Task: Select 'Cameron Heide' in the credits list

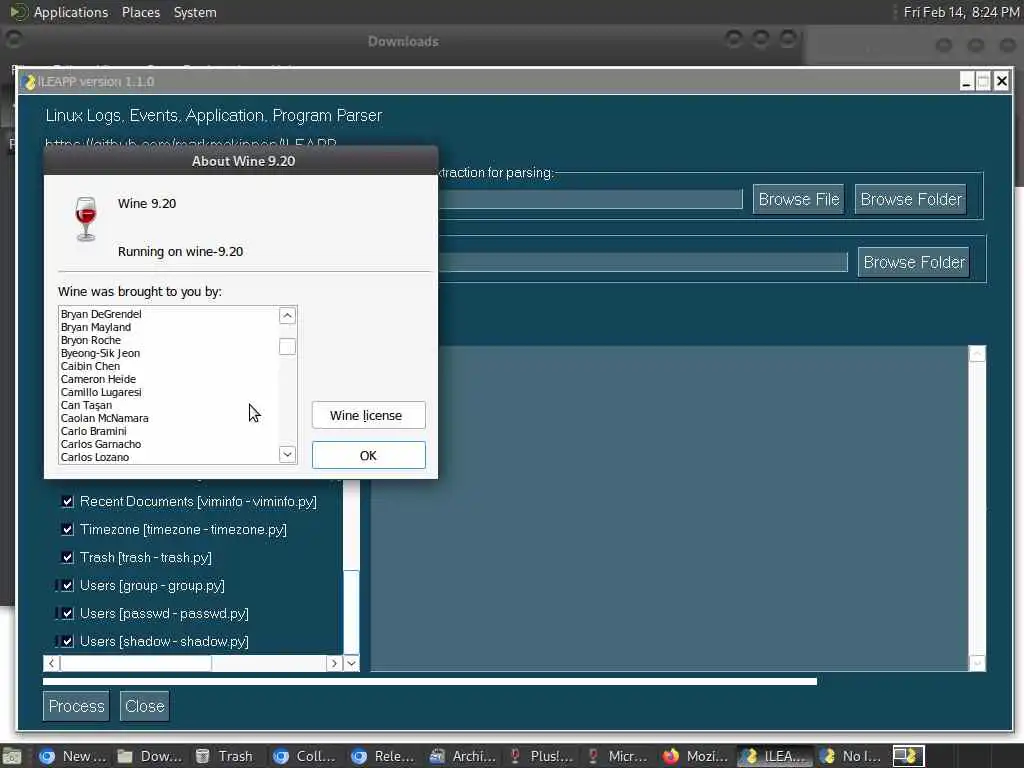Action: pyautogui.click(x=99, y=379)
